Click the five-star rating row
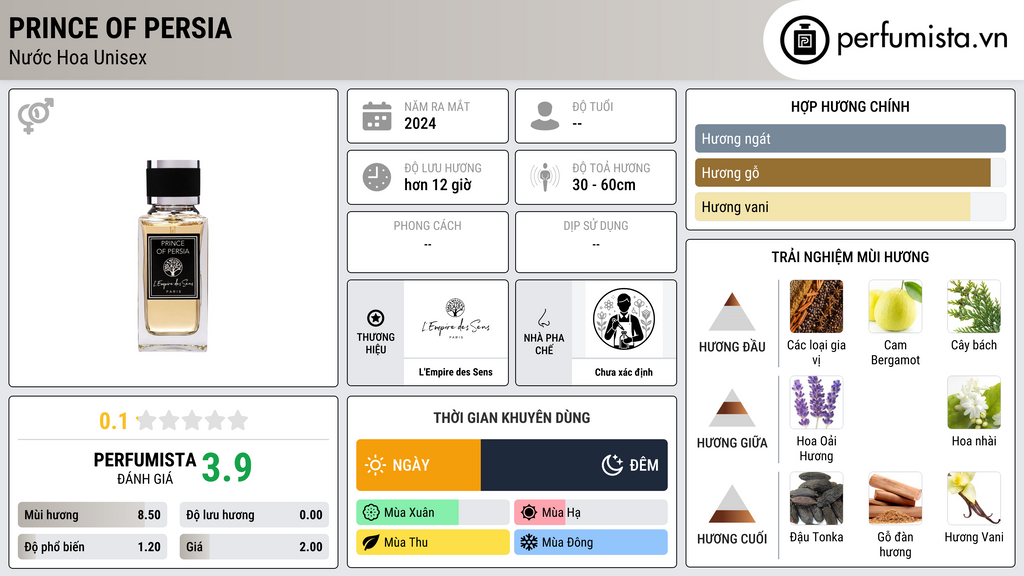Viewport: 1024px width, 576px height. 193,420
